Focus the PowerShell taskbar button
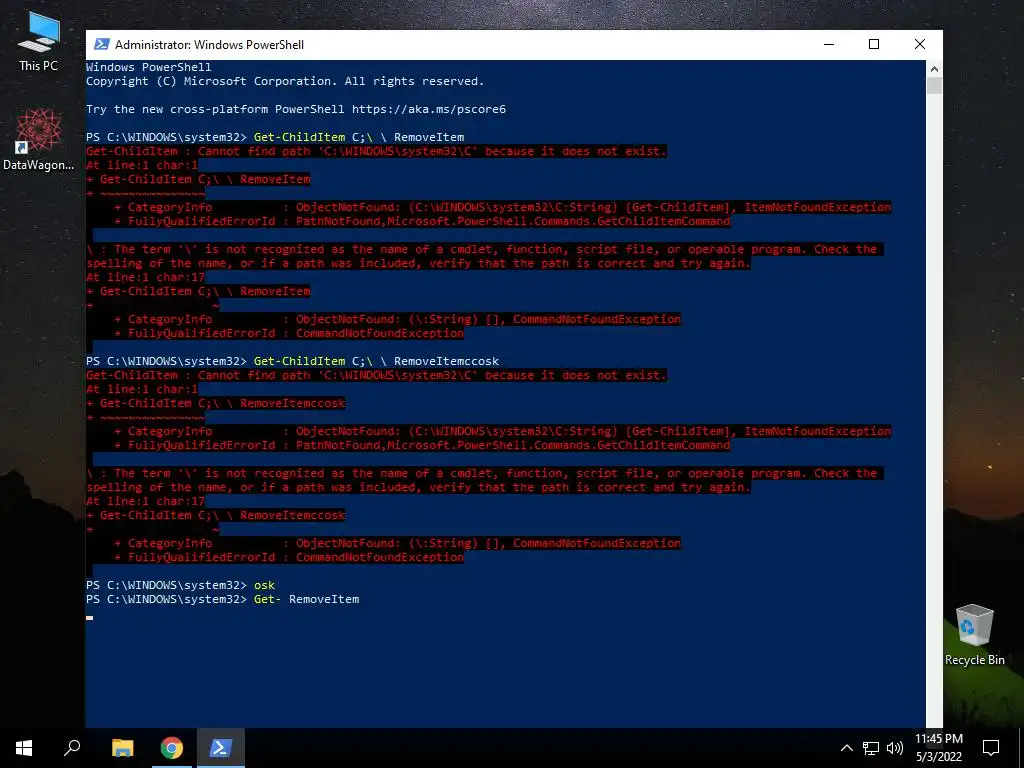The image size is (1024, 768). [x=220, y=748]
